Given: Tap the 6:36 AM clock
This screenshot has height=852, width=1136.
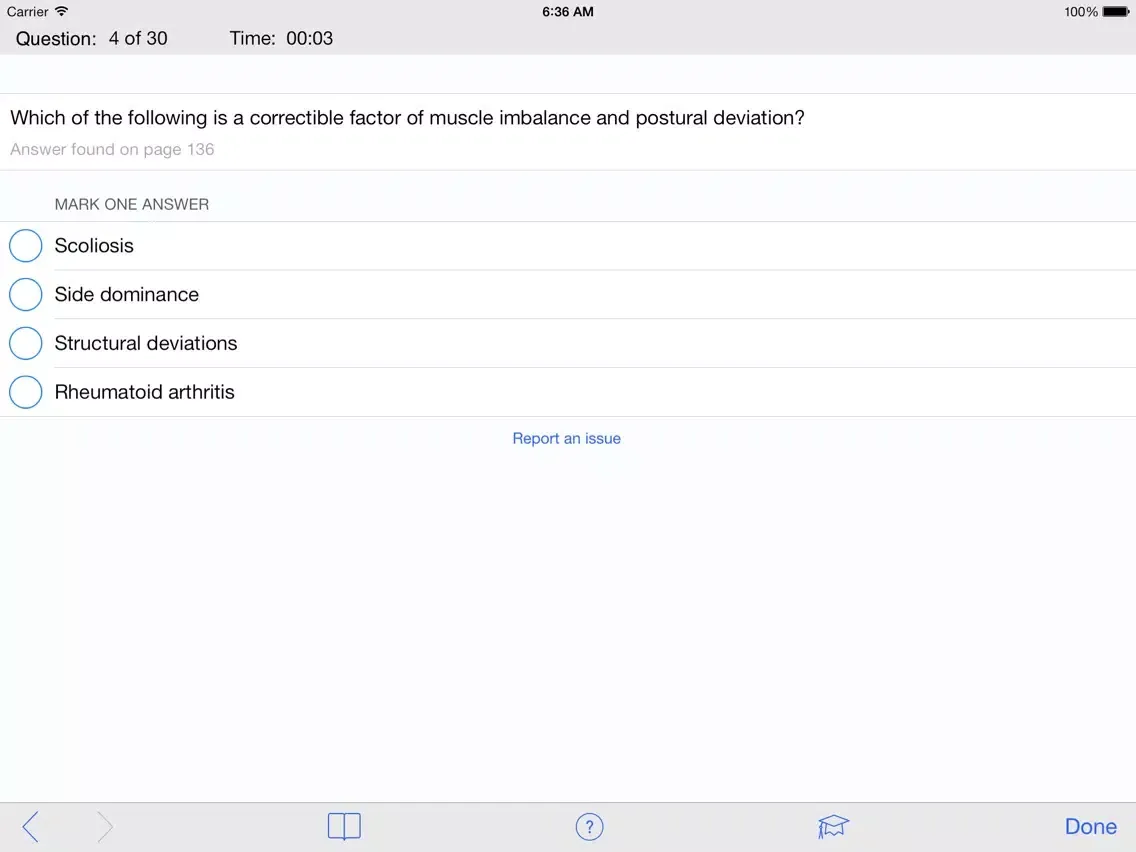Looking at the screenshot, I should pos(568,12).
